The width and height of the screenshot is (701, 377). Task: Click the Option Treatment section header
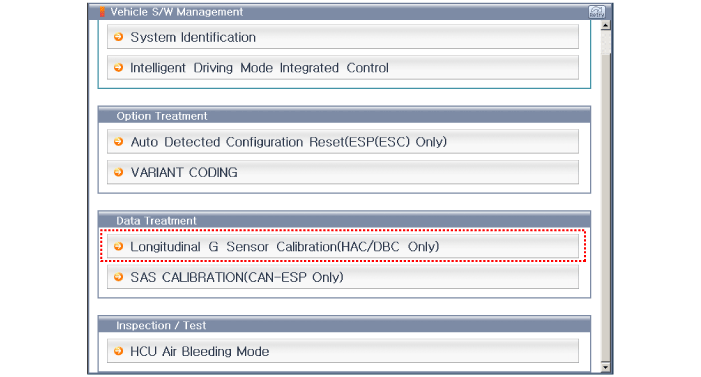[x=344, y=115]
